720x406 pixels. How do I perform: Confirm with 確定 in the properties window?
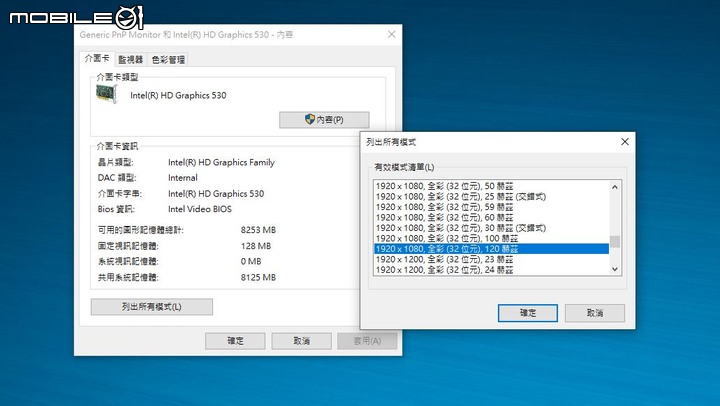(235, 341)
